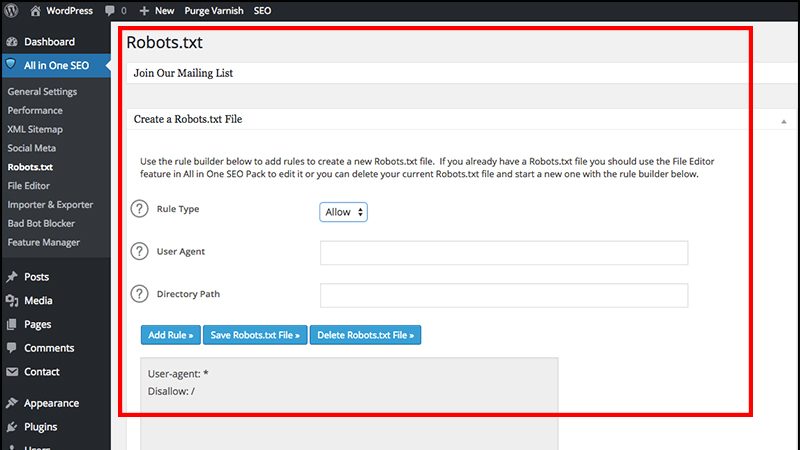Viewport: 800px width, 450px height.
Task: Click the Dashboard gauge icon in sidebar
Action: pyautogui.click(x=11, y=42)
